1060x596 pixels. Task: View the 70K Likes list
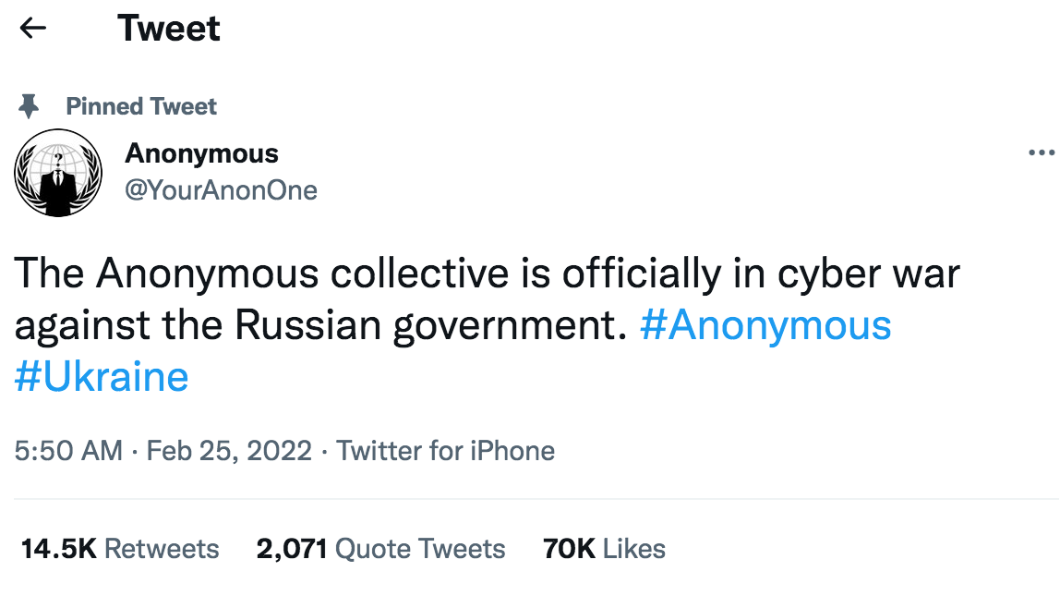tap(604, 549)
